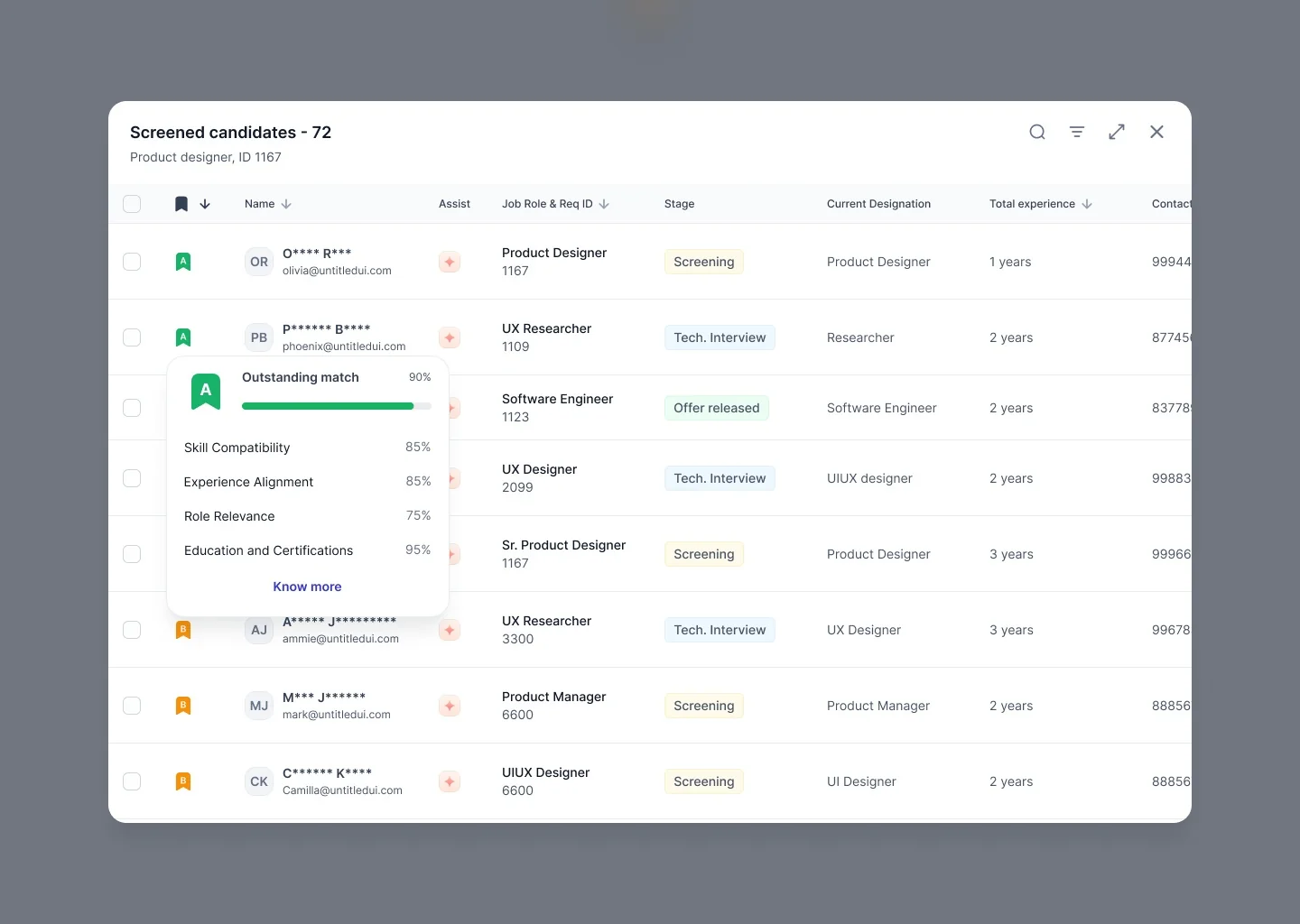Open the Assist sparkle icon on Olivia's row
Image resolution: width=1300 pixels, height=924 pixels.
tap(449, 262)
